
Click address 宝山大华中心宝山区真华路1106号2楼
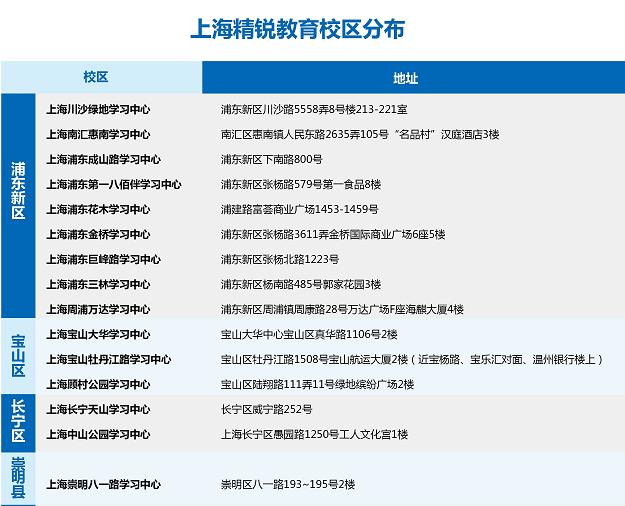(309, 334)
